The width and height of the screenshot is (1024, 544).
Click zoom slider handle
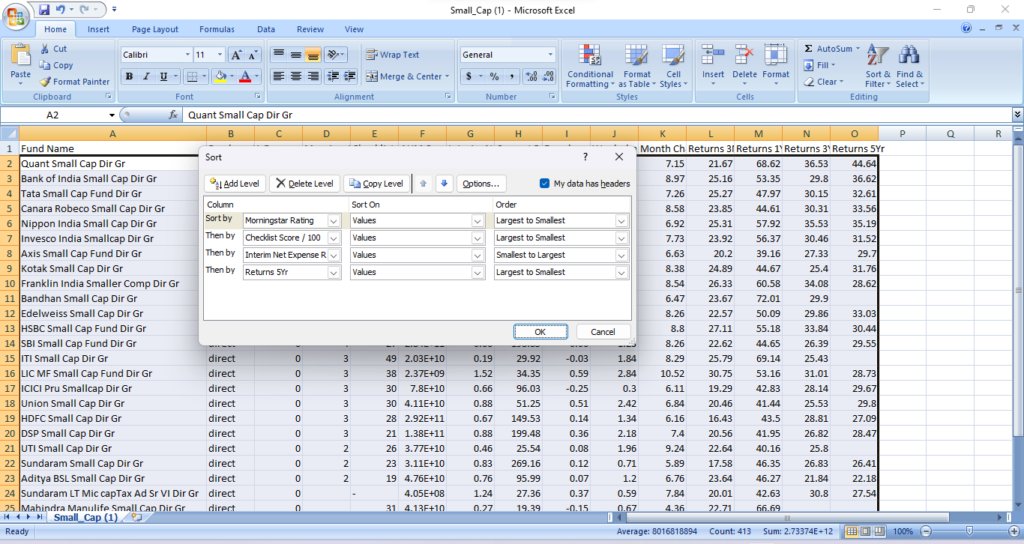969,531
